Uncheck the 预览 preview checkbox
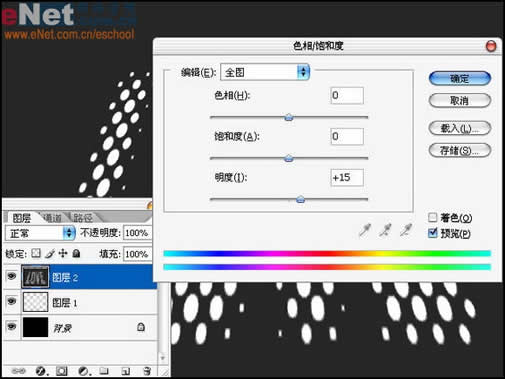Viewport: 505px width, 379px height. click(432, 233)
